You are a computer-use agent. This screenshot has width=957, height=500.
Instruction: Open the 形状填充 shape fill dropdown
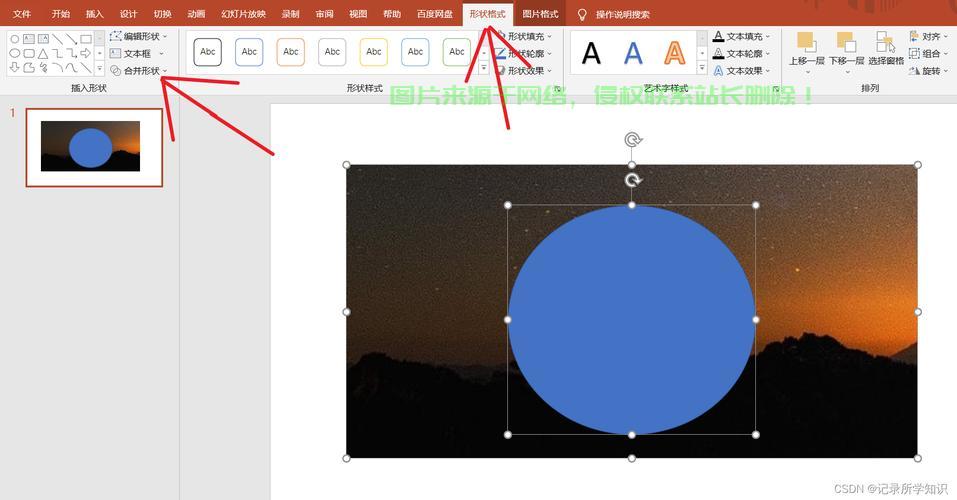point(525,37)
